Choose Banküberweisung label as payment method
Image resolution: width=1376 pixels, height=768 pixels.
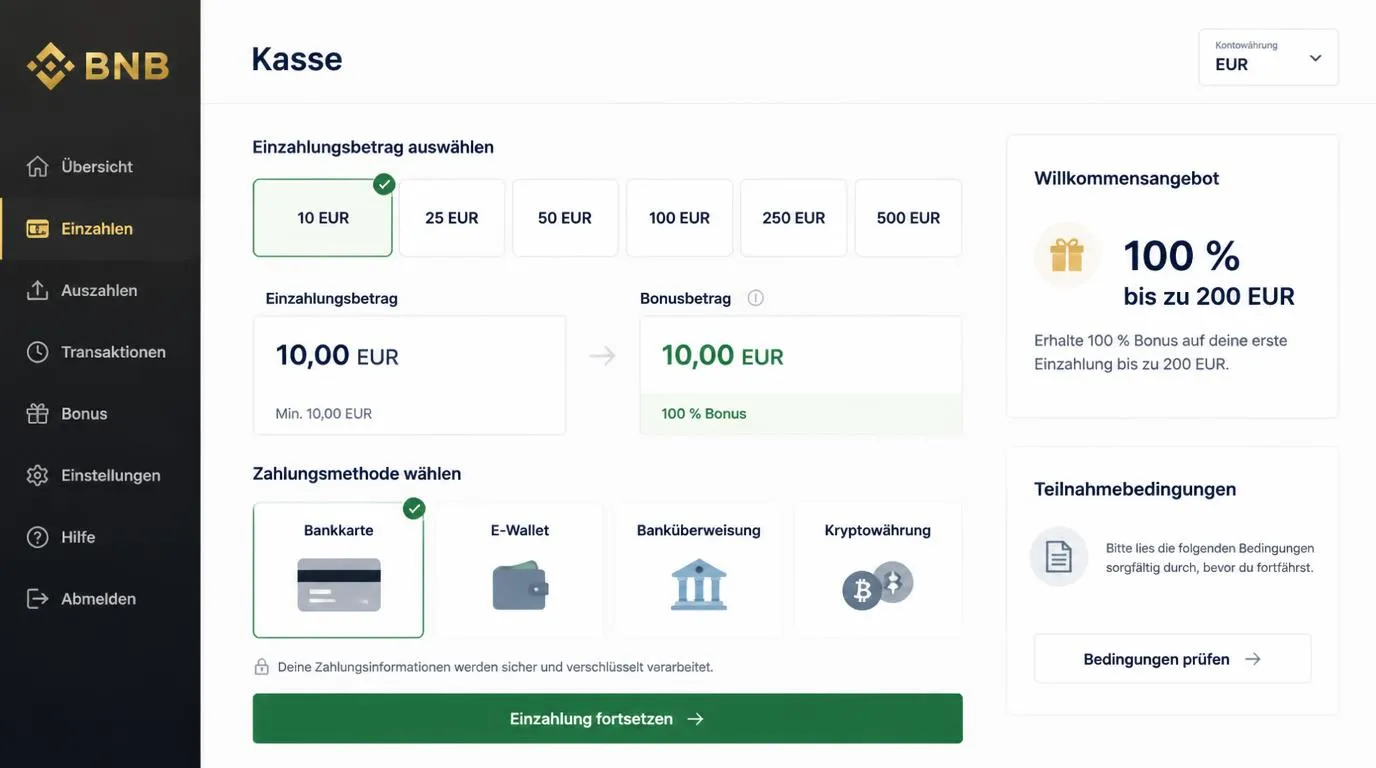click(x=699, y=530)
